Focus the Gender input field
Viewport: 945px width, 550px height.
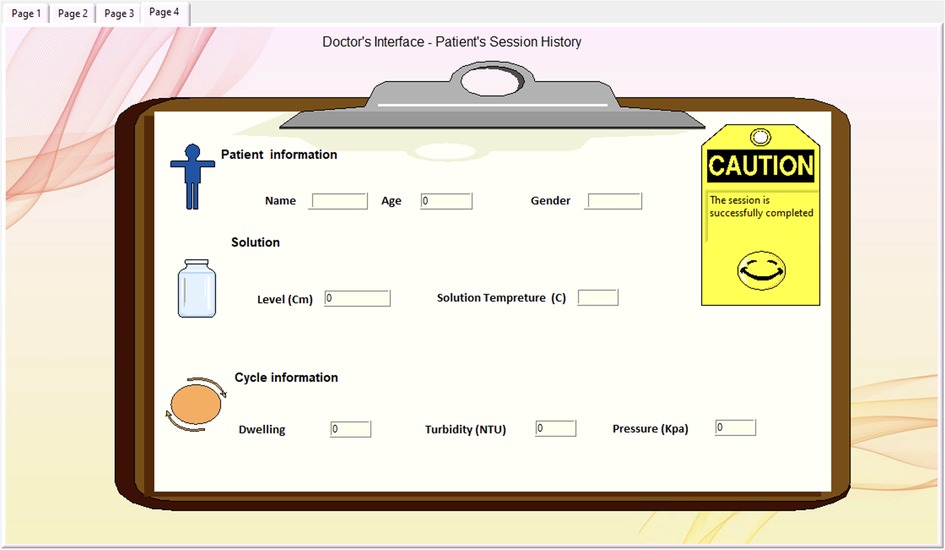pos(615,201)
